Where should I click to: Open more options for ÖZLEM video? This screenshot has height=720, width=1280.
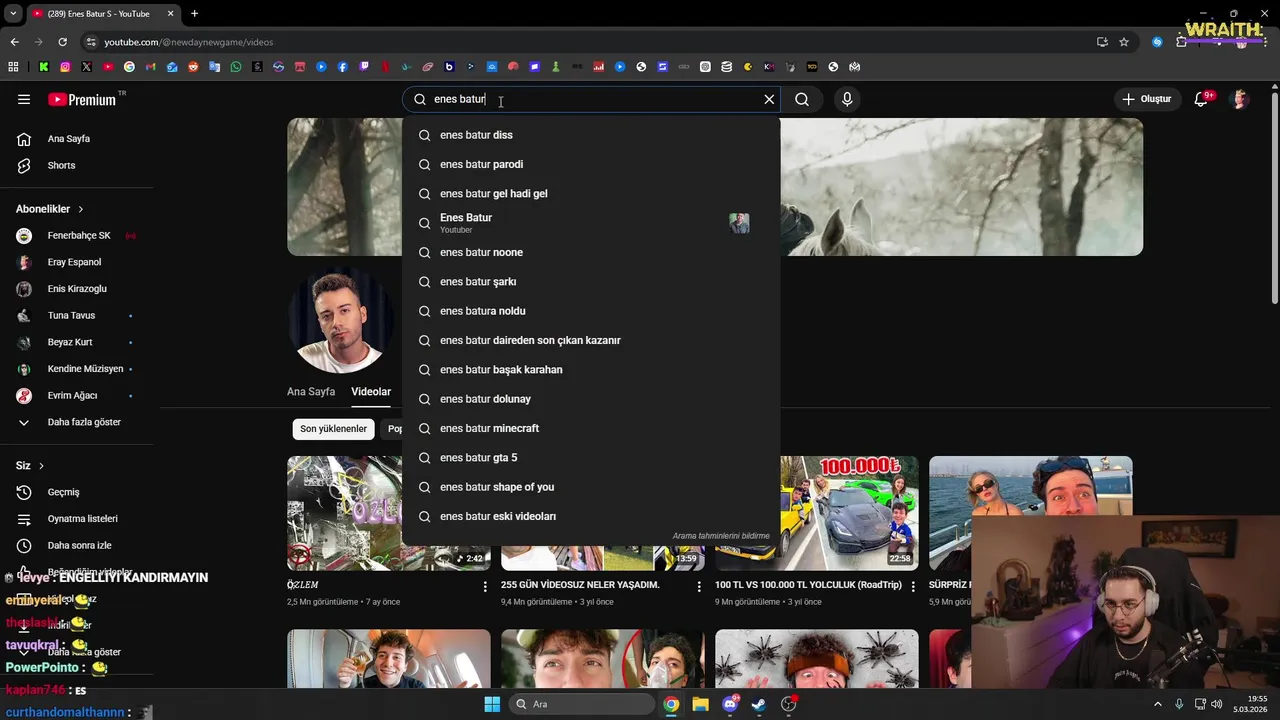tap(485, 587)
